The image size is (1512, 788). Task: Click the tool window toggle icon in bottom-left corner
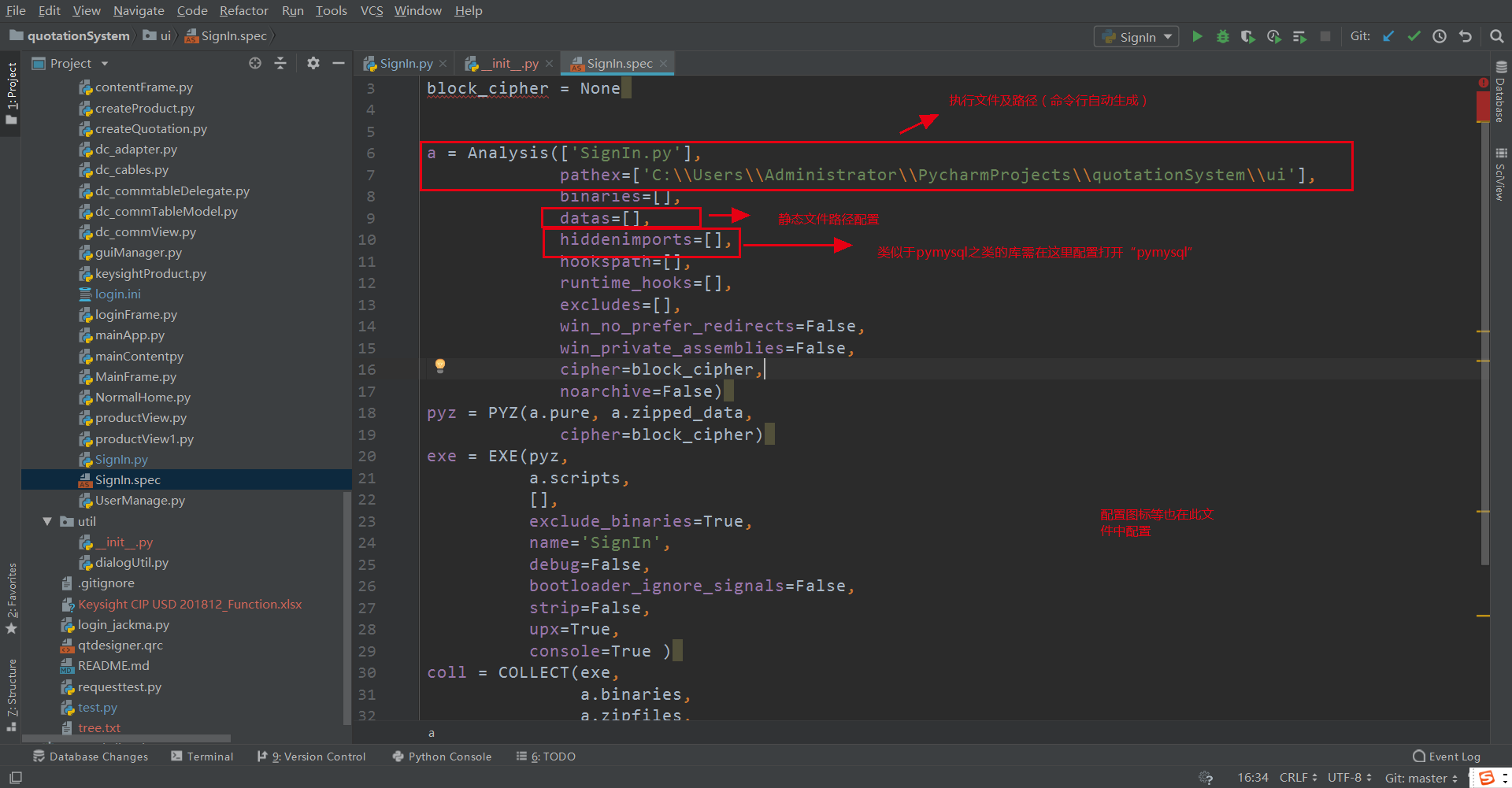point(16,778)
